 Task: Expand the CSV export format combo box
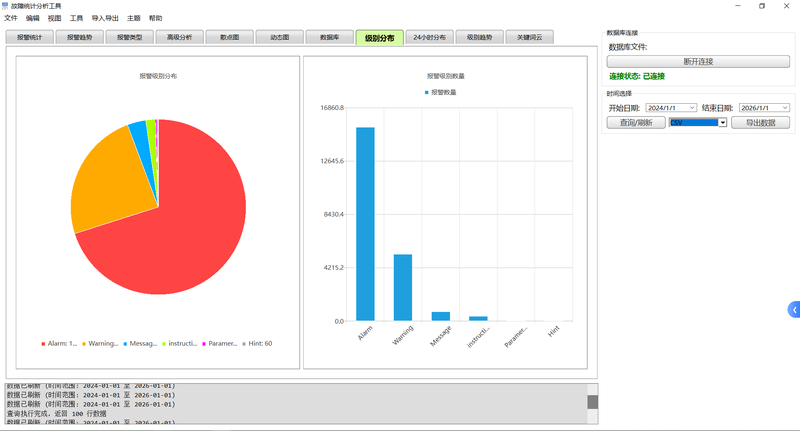point(722,122)
